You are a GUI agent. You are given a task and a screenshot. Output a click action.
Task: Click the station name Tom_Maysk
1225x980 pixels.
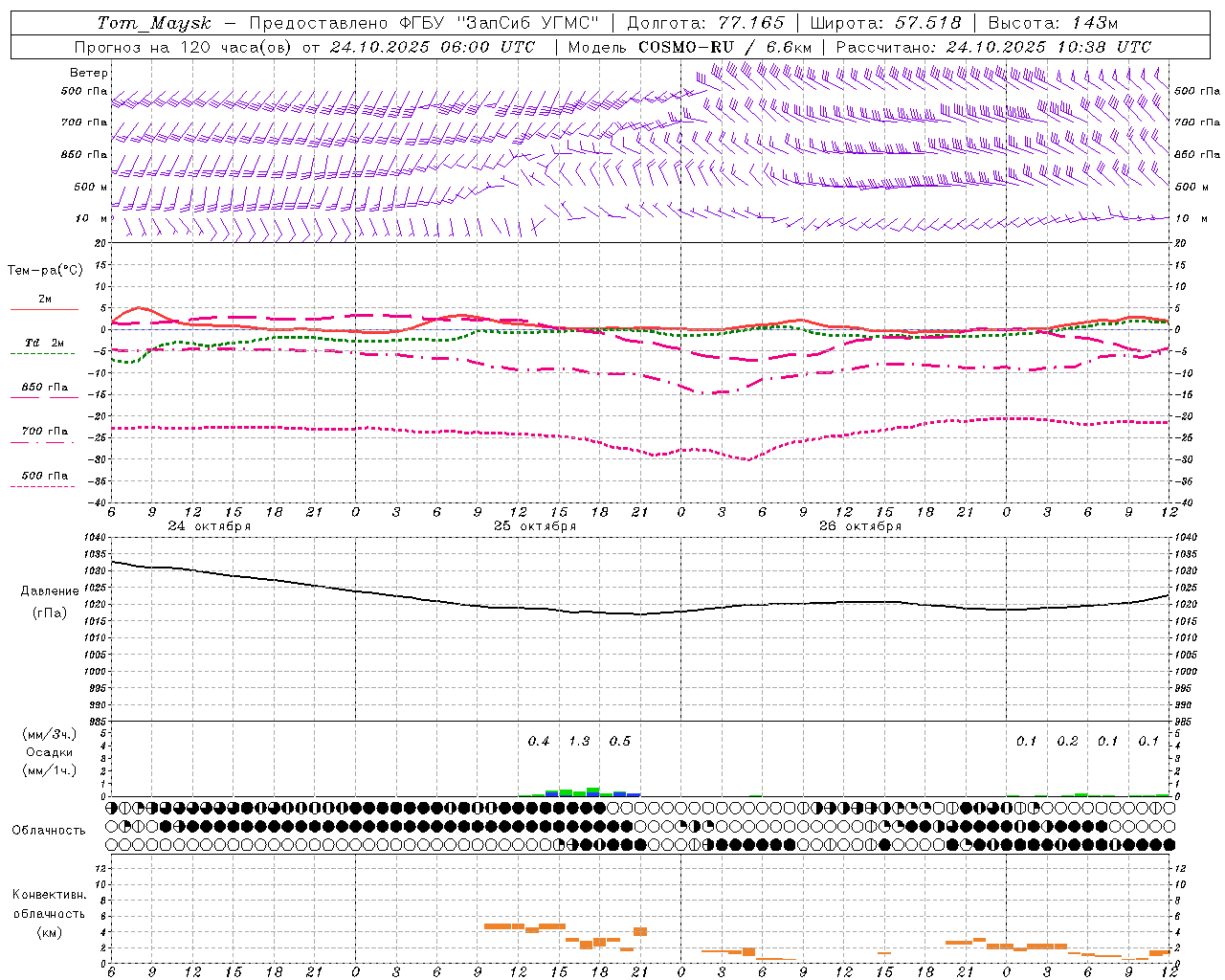[x=154, y=23]
